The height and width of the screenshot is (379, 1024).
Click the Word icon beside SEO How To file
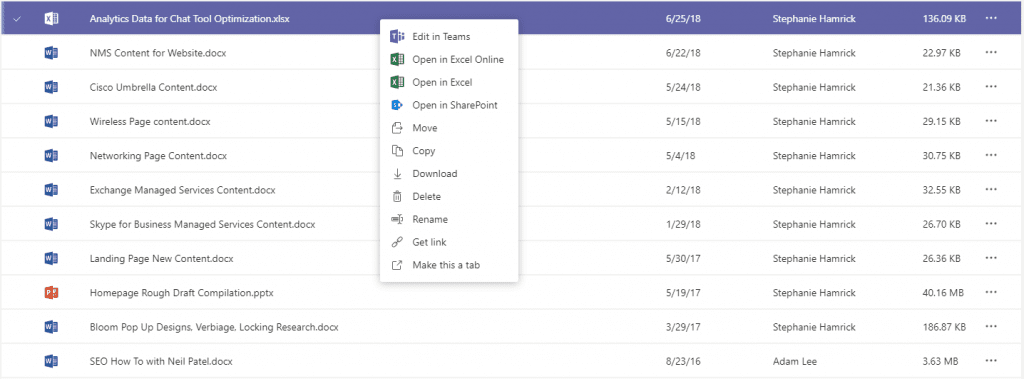(x=51, y=361)
